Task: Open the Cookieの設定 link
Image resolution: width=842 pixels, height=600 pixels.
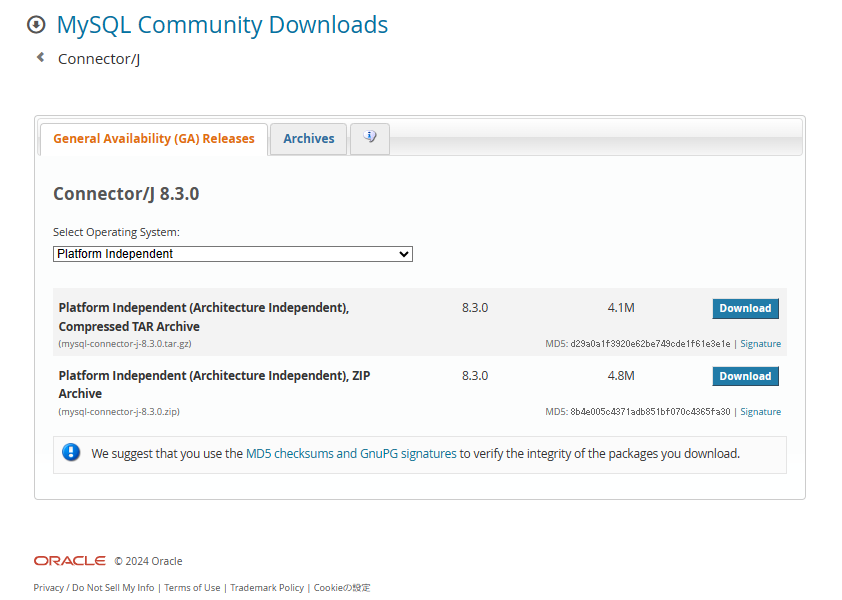Action: pyautogui.click(x=341, y=587)
